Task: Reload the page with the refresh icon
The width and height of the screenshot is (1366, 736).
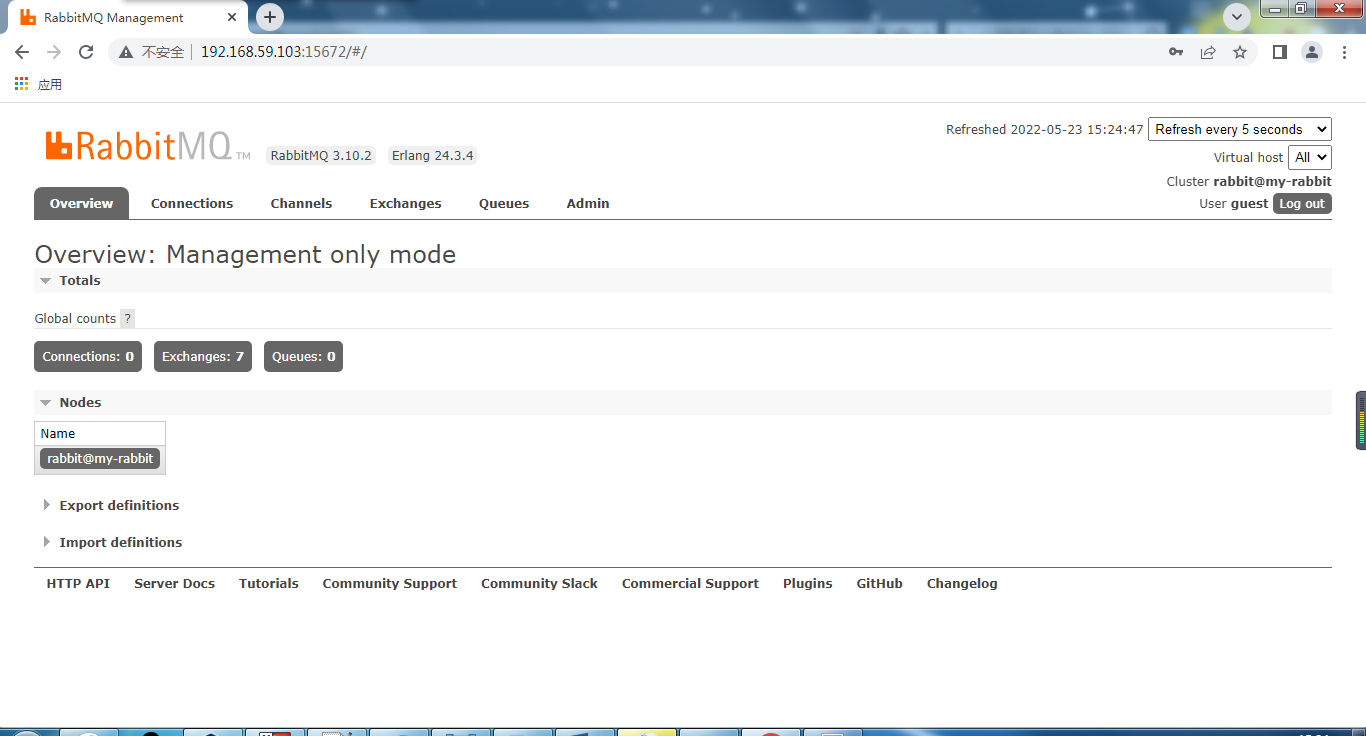Action: (x=86, y=52)
